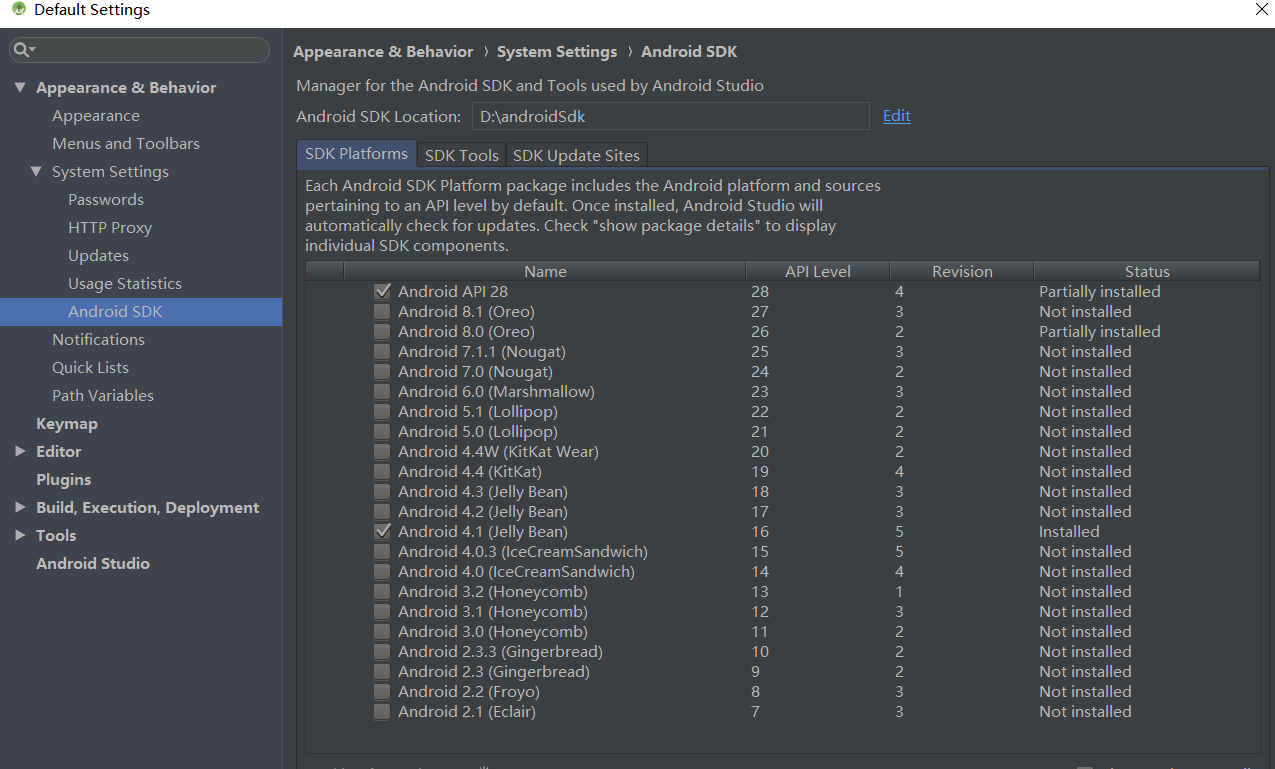This screenshot has height=769, width=1275.
Task: Expand the Build, Execution, Deployment node
Action: 20,508
